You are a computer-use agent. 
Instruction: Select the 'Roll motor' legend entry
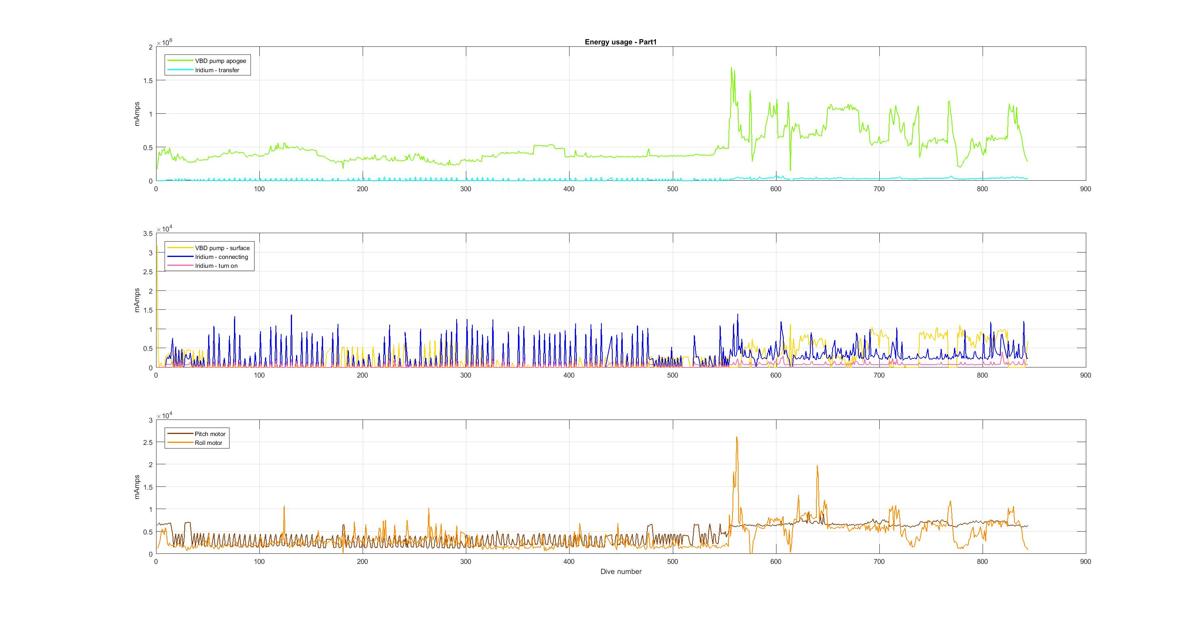209,442
